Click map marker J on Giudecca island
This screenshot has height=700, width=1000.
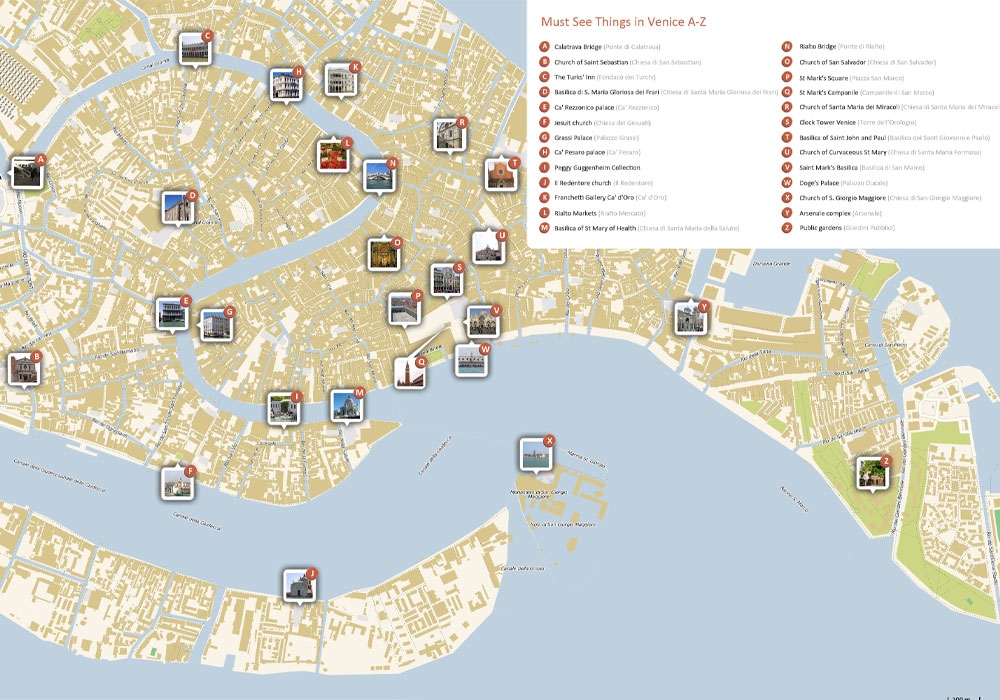tap(300, 586)
